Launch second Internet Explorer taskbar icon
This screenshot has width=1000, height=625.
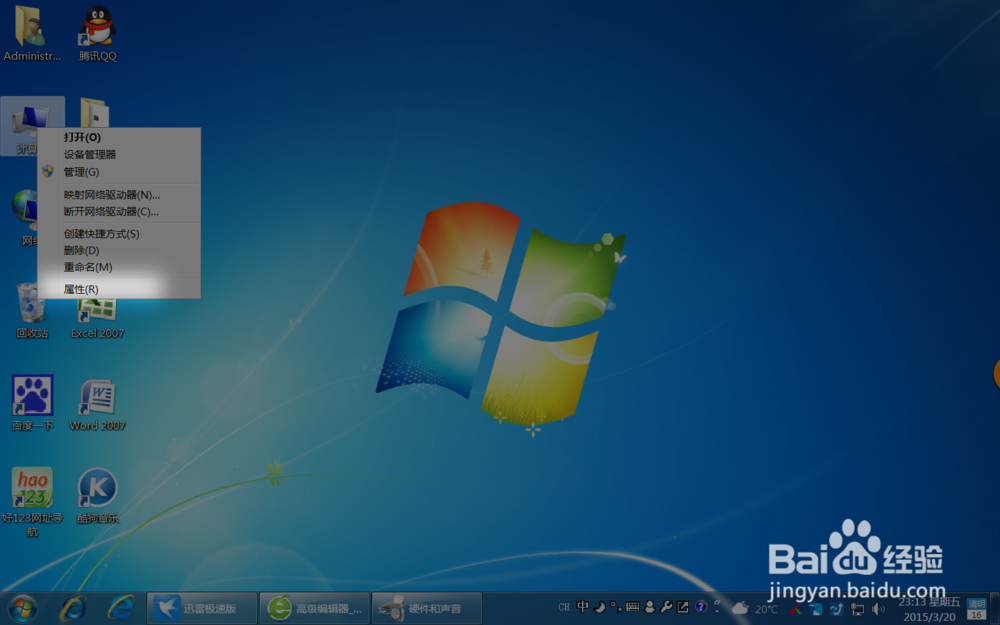(121, 608)
